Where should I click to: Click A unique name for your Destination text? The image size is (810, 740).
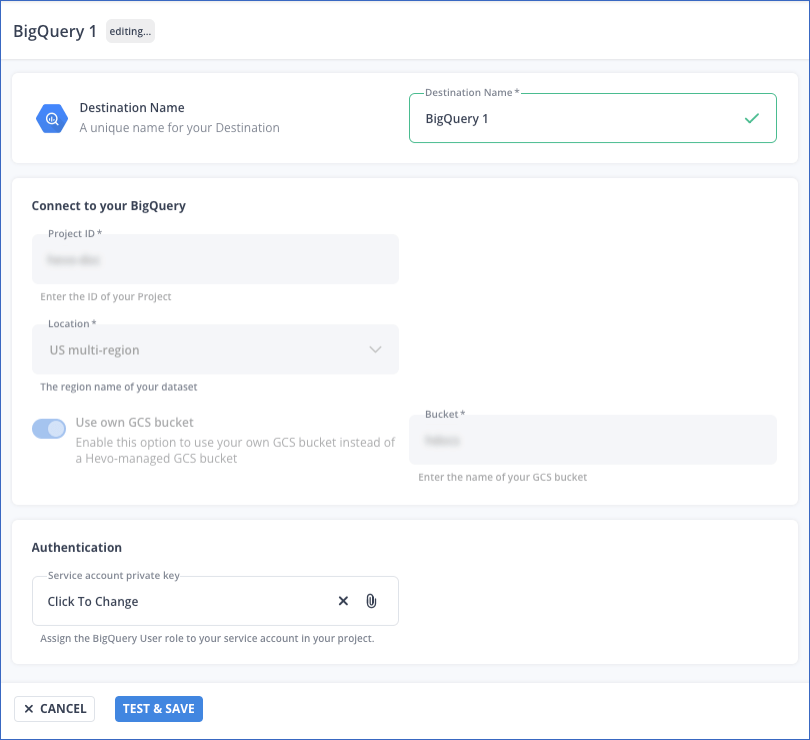click(179, 128)
